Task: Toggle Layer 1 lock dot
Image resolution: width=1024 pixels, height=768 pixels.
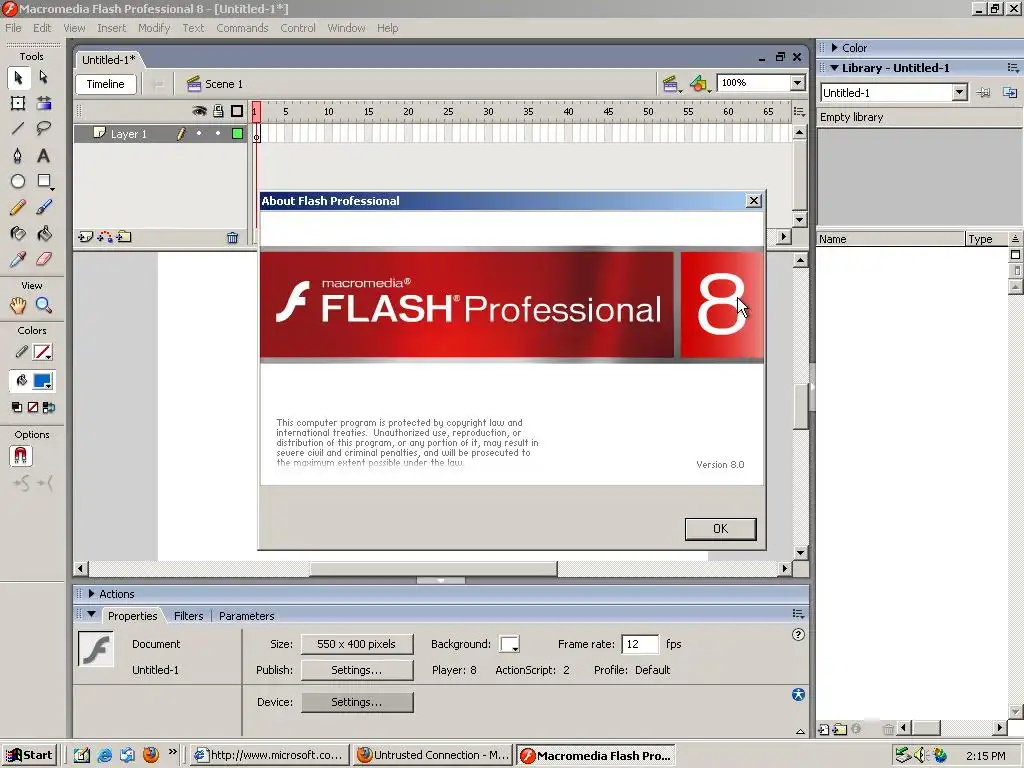Action: point(218,133)
